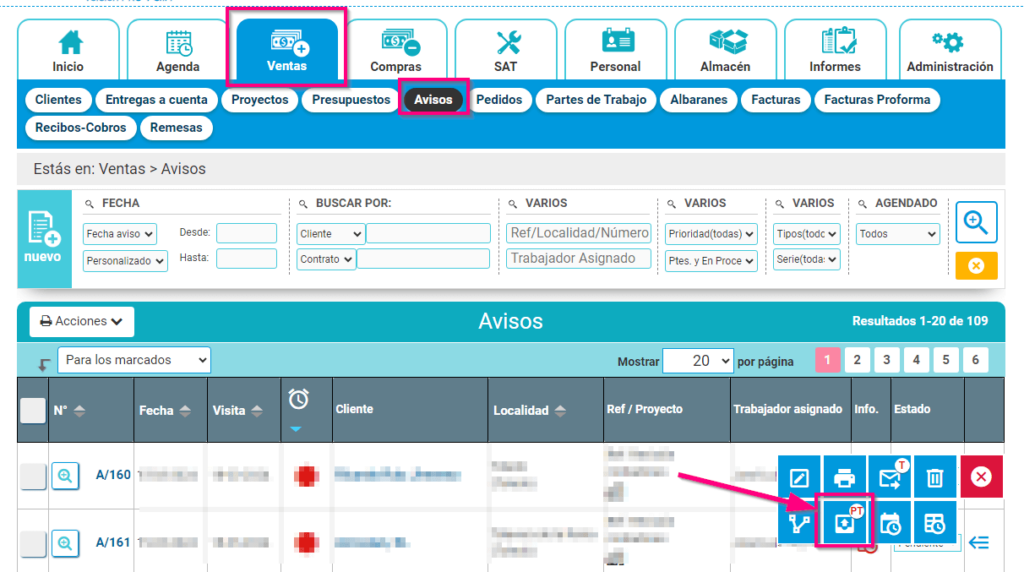
Task: Go to results page 5
Action: [x=946, y=360]
